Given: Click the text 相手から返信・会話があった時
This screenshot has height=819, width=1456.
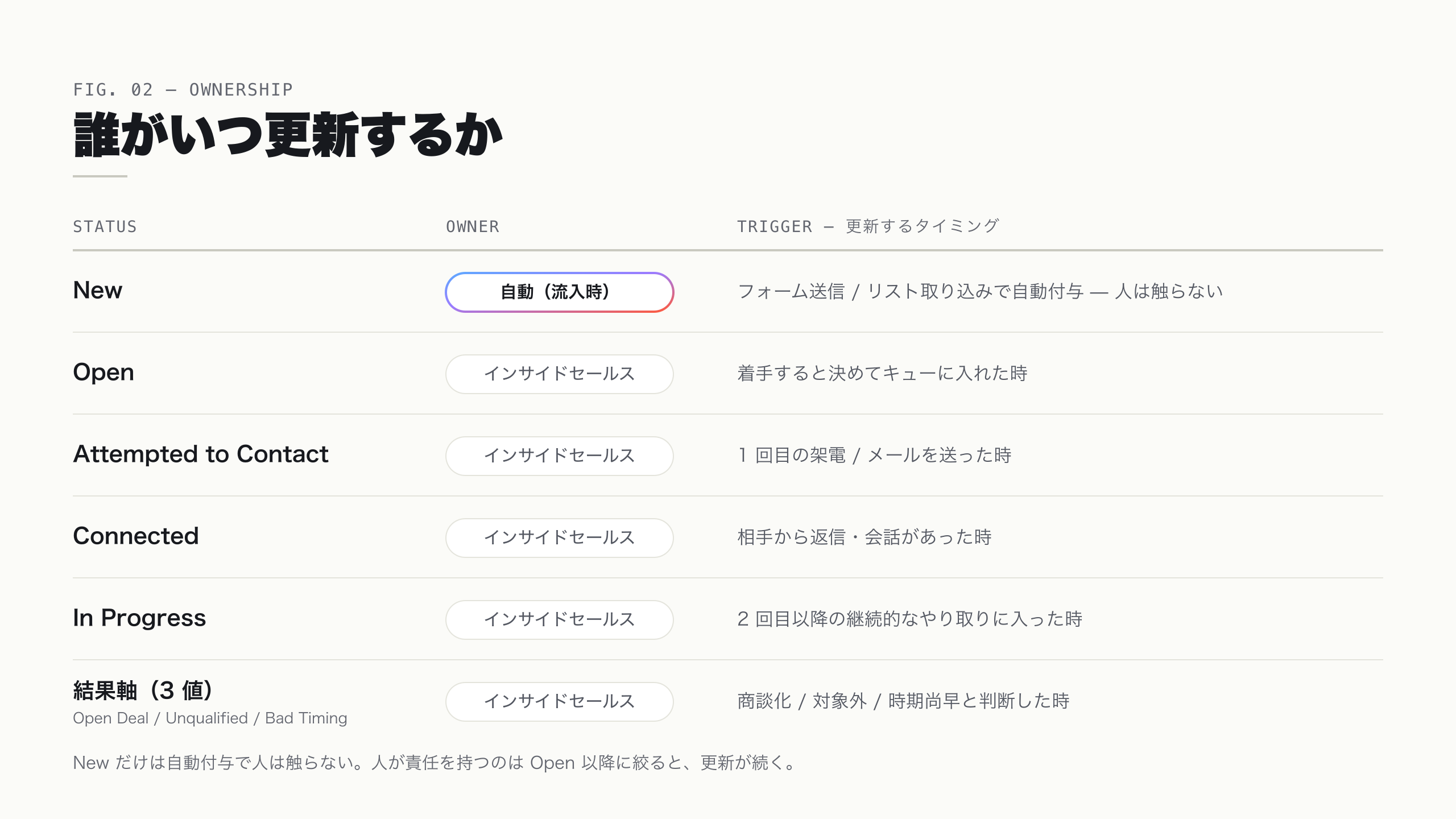Looking at the screenshot, I should tap(864, 537).
